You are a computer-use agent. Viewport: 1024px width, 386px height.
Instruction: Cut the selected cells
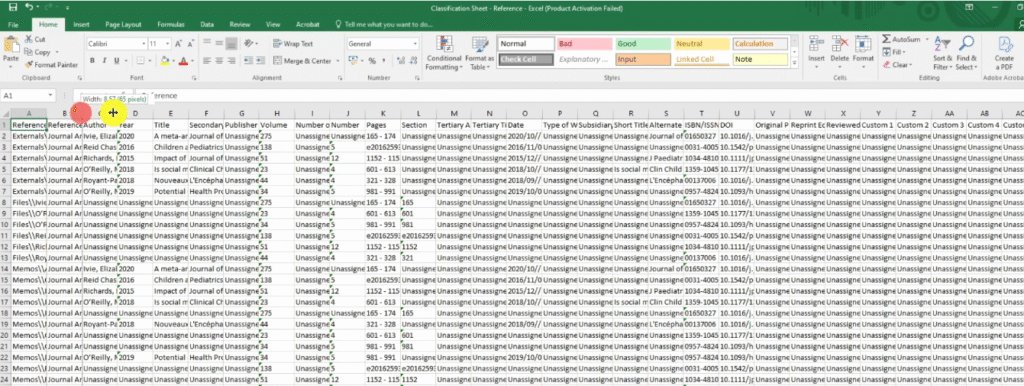click(x=35, y=39)
